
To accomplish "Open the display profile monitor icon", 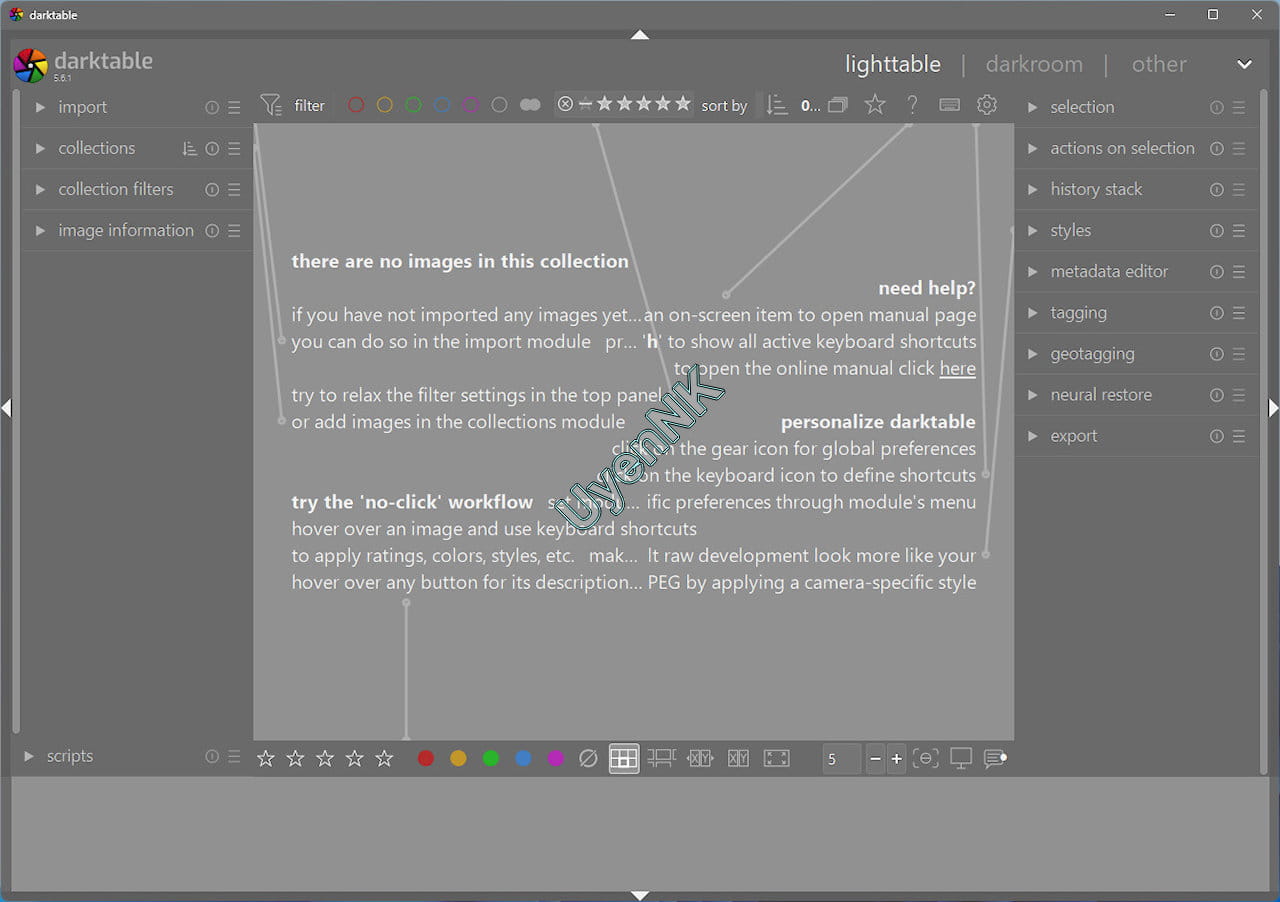I will [x=961, y=759].
